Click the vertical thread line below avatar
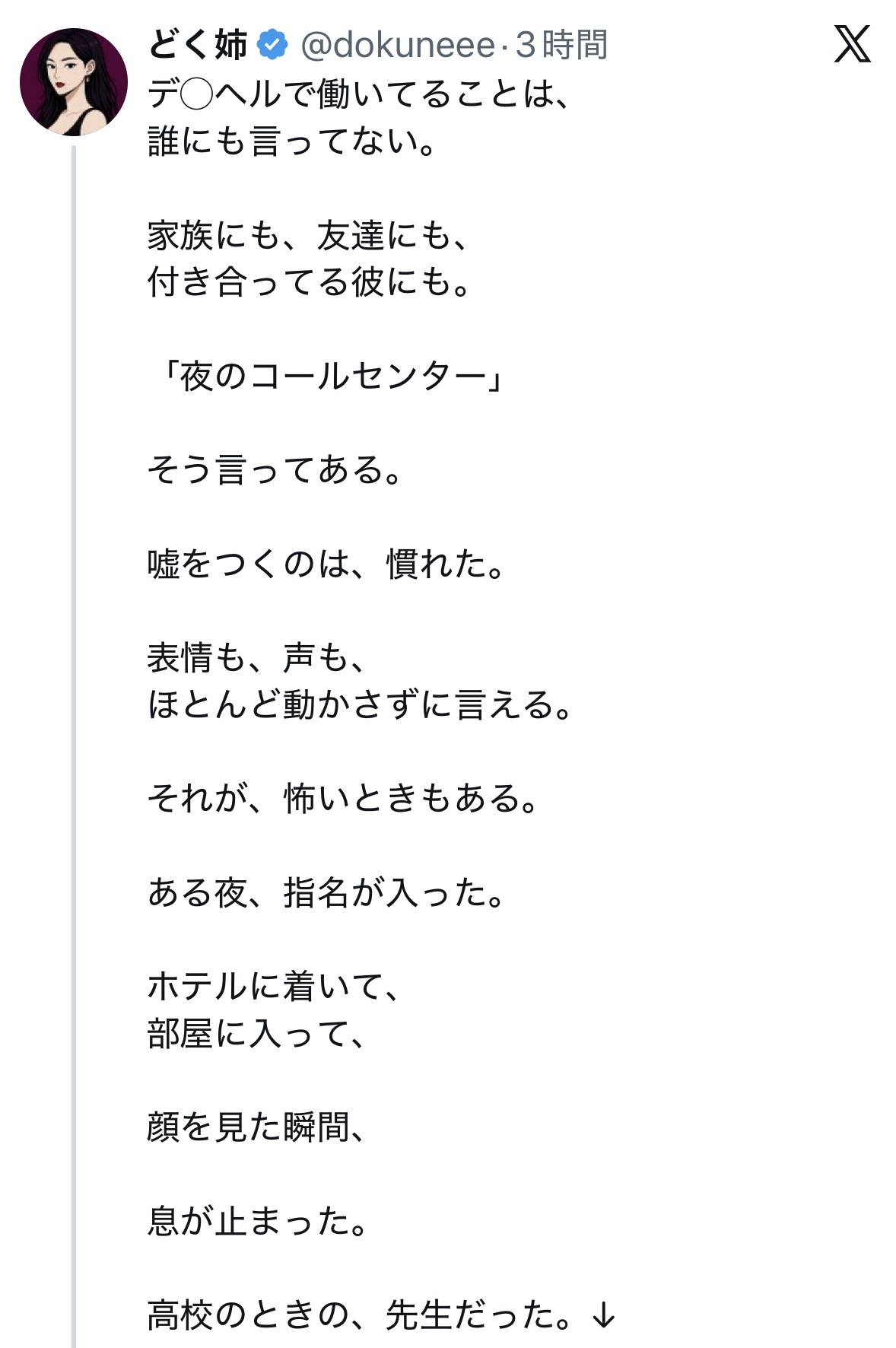Viewport: 896px width, 1348px height. pyautogui.click(x=74, y=685)
